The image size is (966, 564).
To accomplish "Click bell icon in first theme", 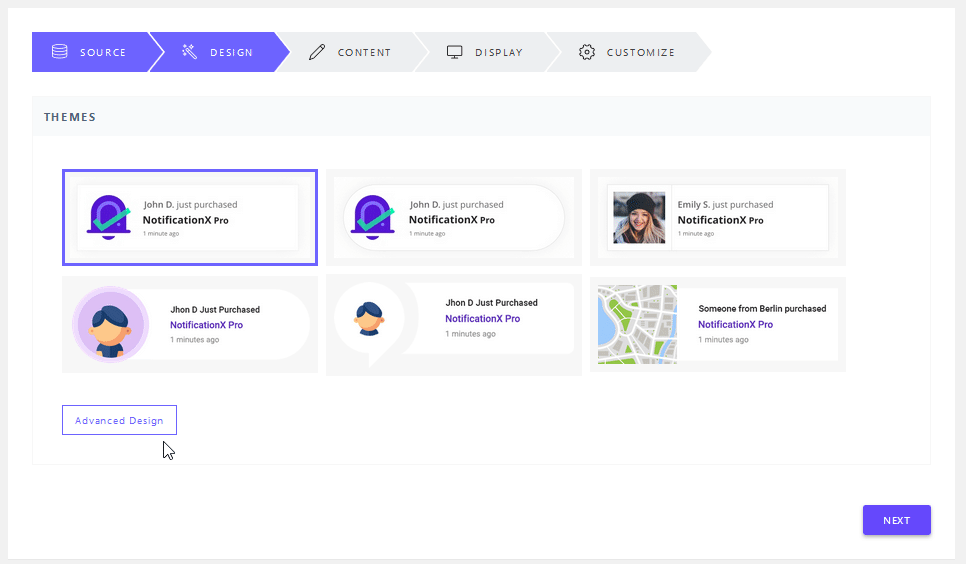I will tap(108, 218).
